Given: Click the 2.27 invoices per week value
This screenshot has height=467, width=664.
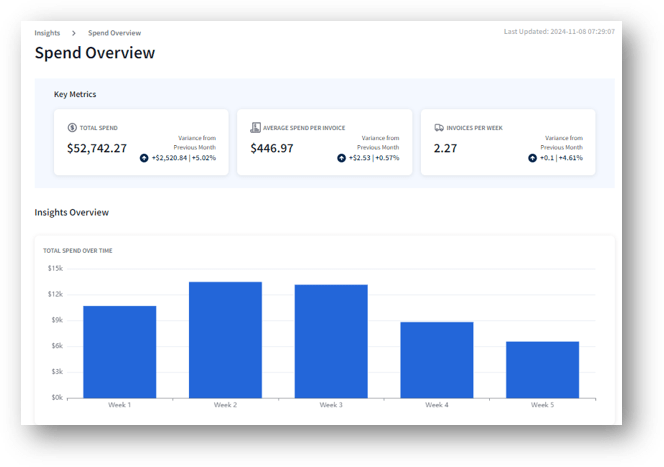Looking at the screenshot, I should (445, 148).
